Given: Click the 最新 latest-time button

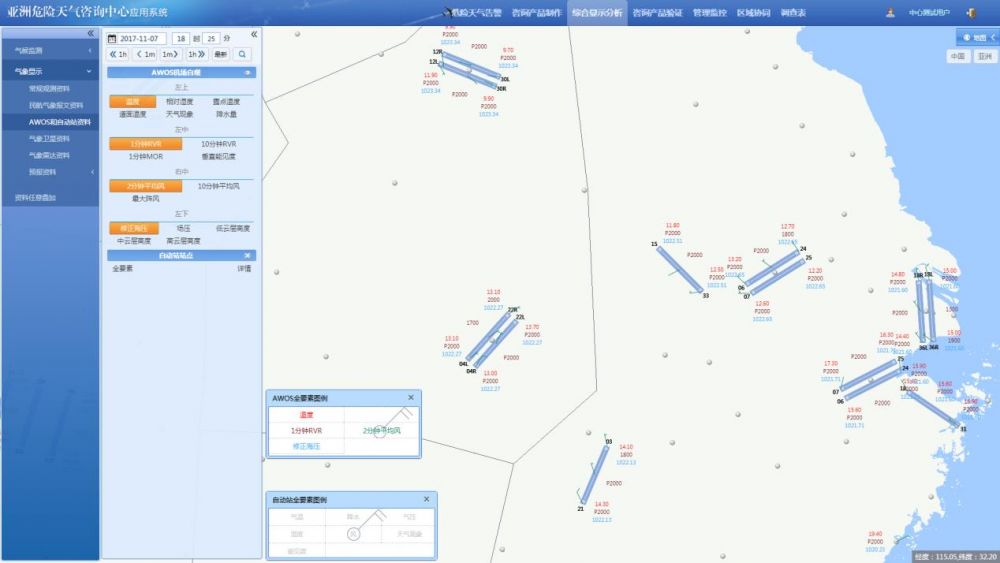Looking at the screenshot, I should 220,54.
